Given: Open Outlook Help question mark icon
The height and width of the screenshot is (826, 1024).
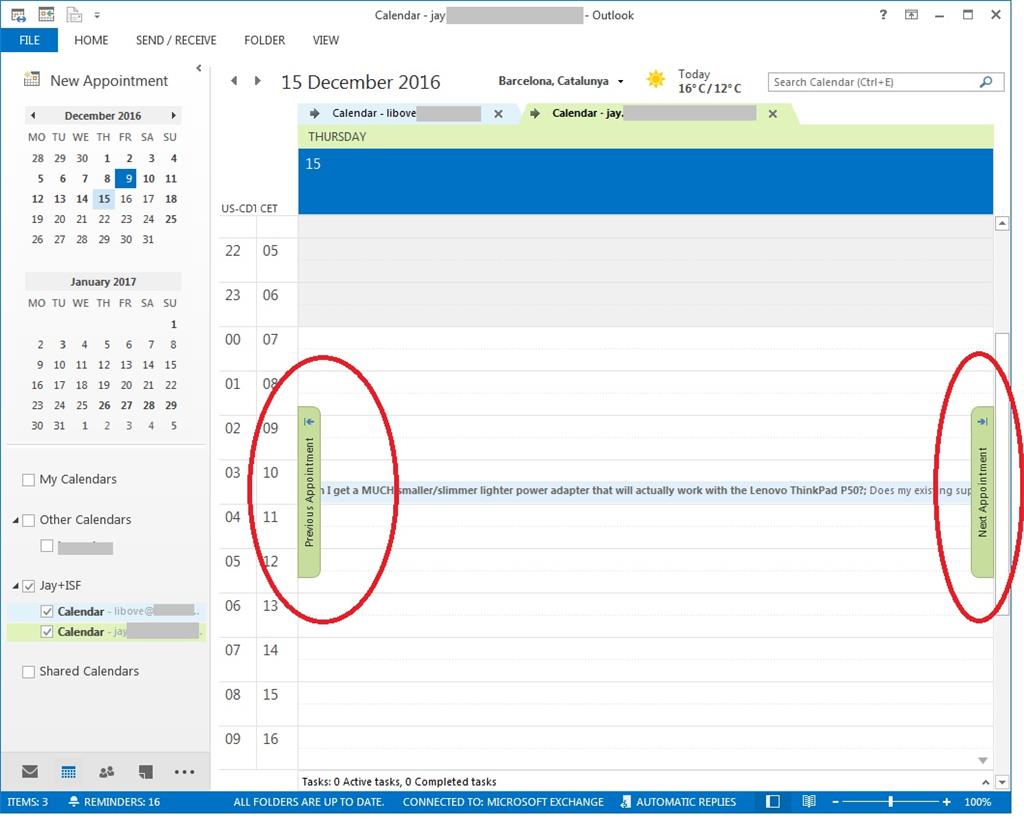Looking at the screenshot, I should click(x=883, y=14).
